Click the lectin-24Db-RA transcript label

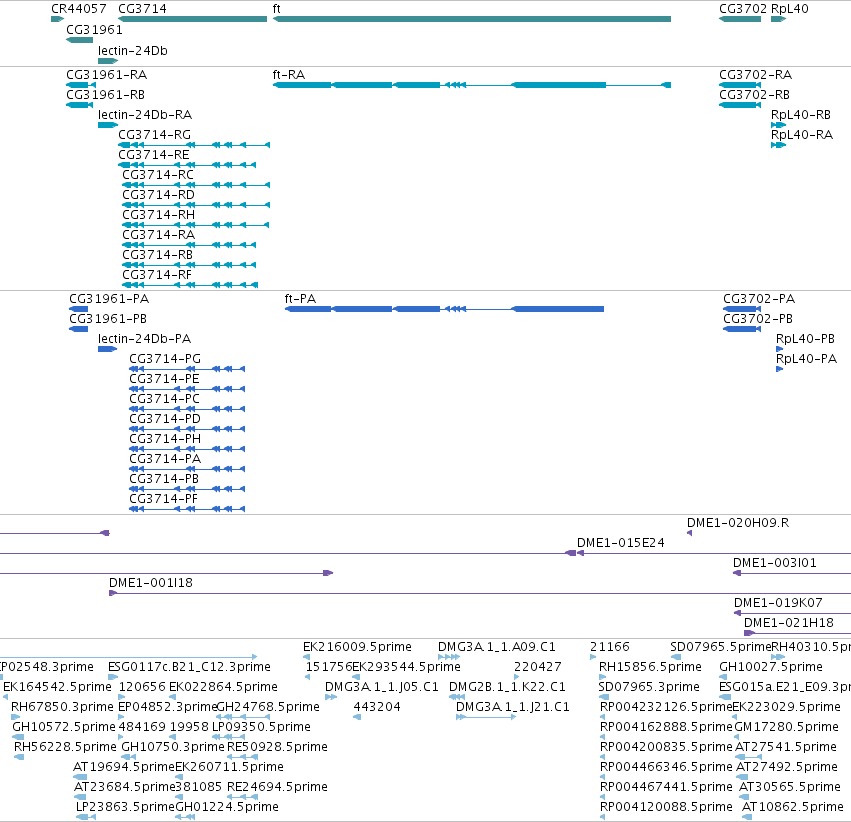[x=145, y=115]
